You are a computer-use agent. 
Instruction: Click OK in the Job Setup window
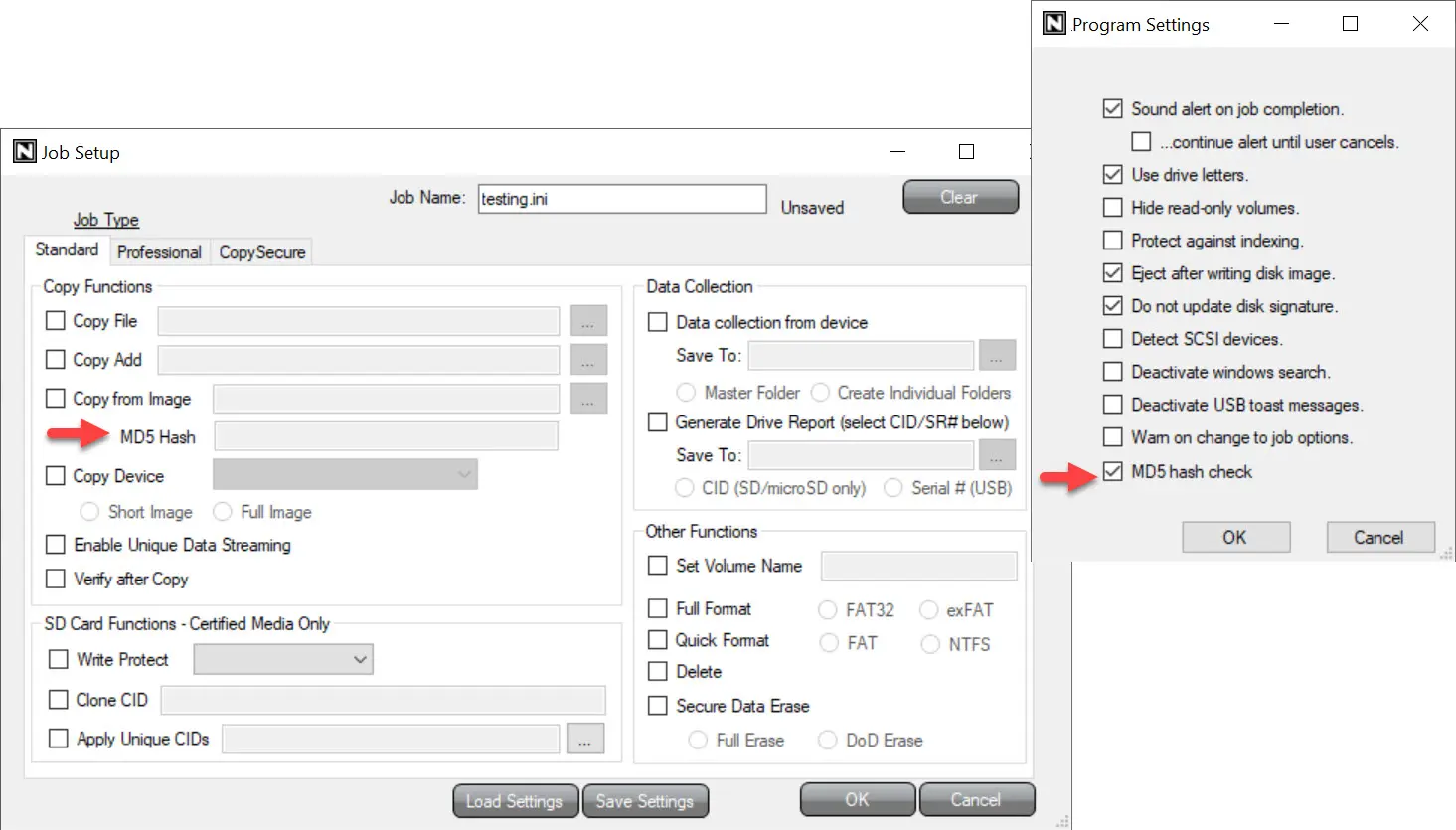(x=858, y=799)
